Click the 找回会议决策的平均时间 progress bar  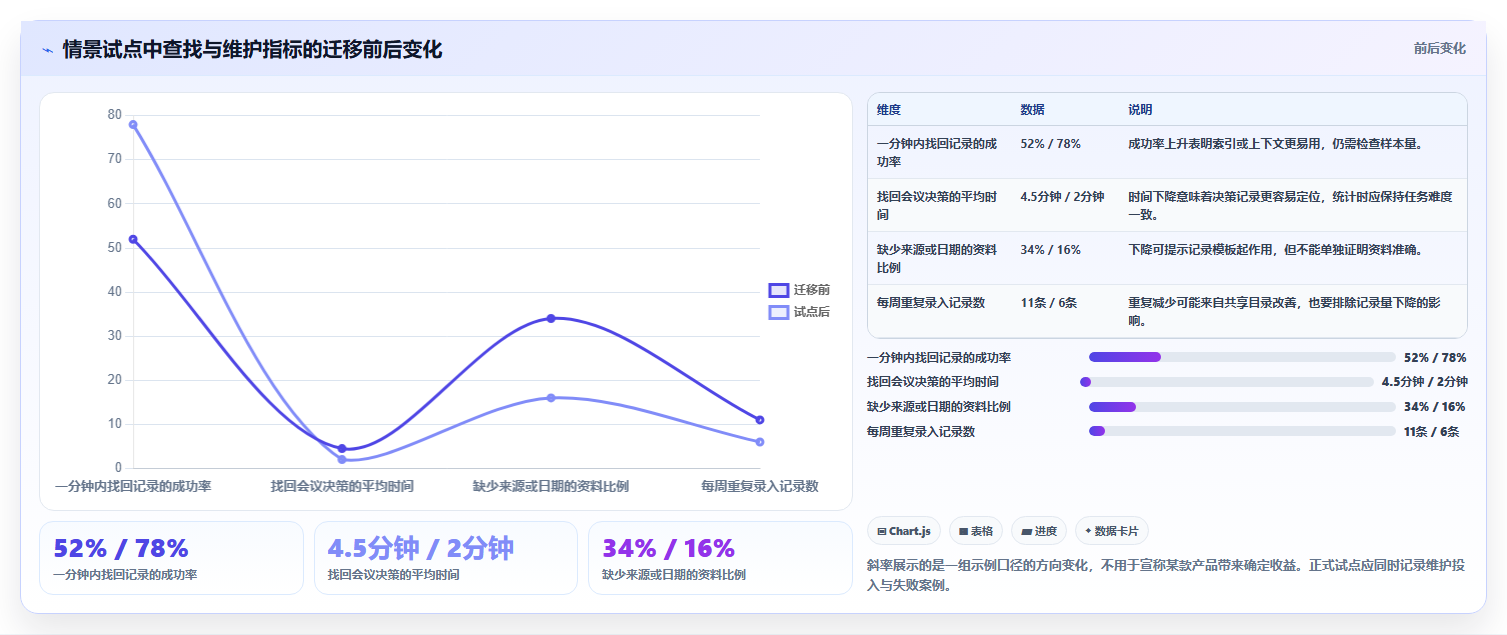coord(1227,382)
